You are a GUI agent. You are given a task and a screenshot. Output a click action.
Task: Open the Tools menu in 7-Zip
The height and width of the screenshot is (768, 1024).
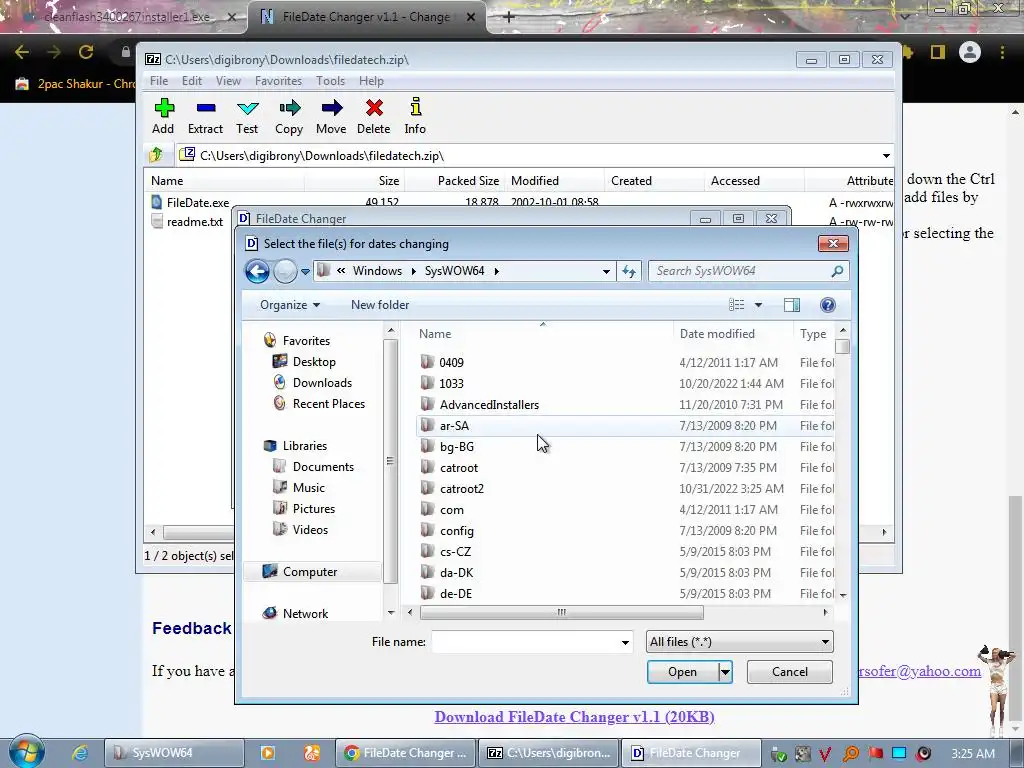330,81
